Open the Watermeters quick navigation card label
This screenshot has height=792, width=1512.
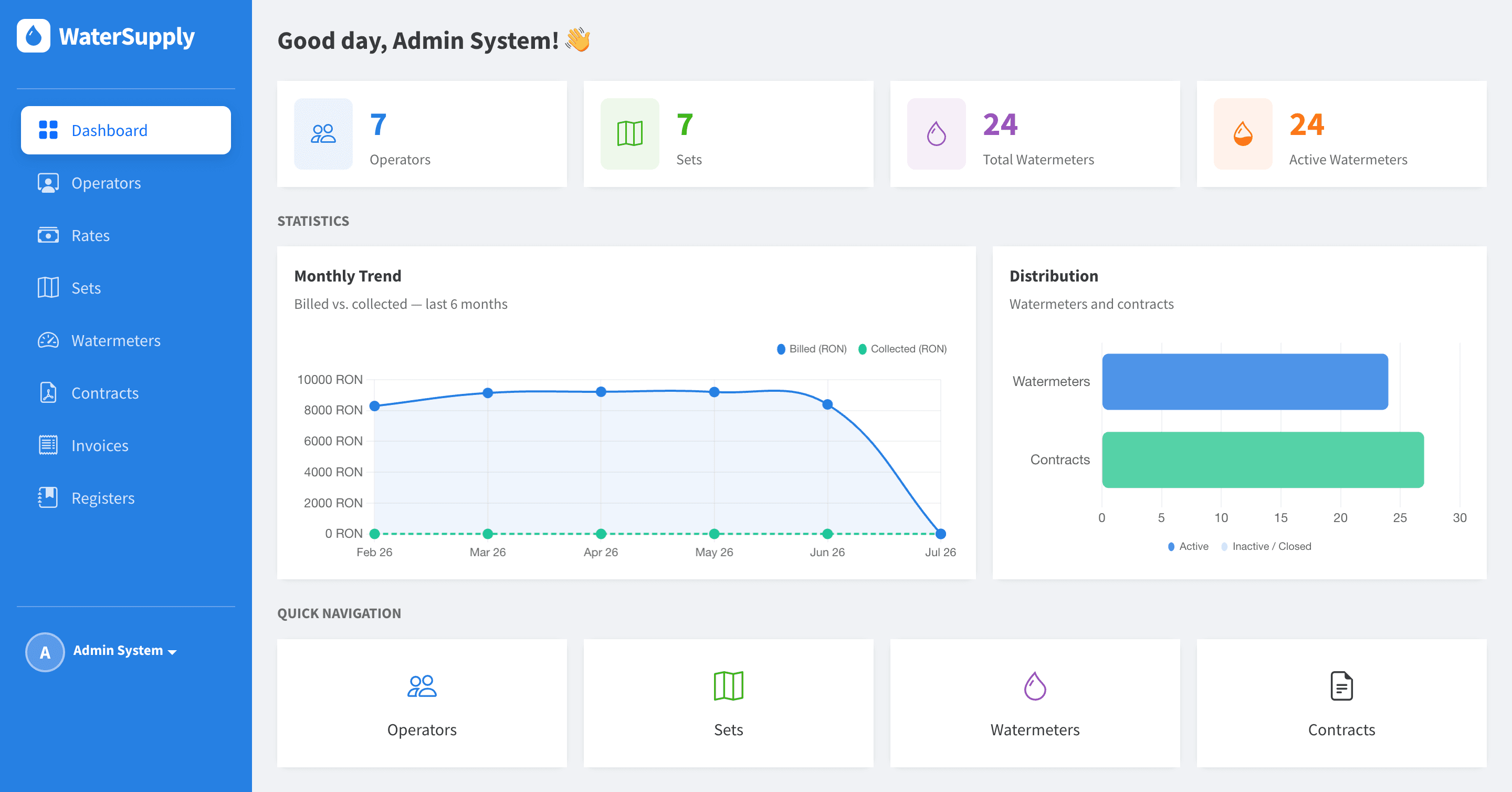[1035, 729]
